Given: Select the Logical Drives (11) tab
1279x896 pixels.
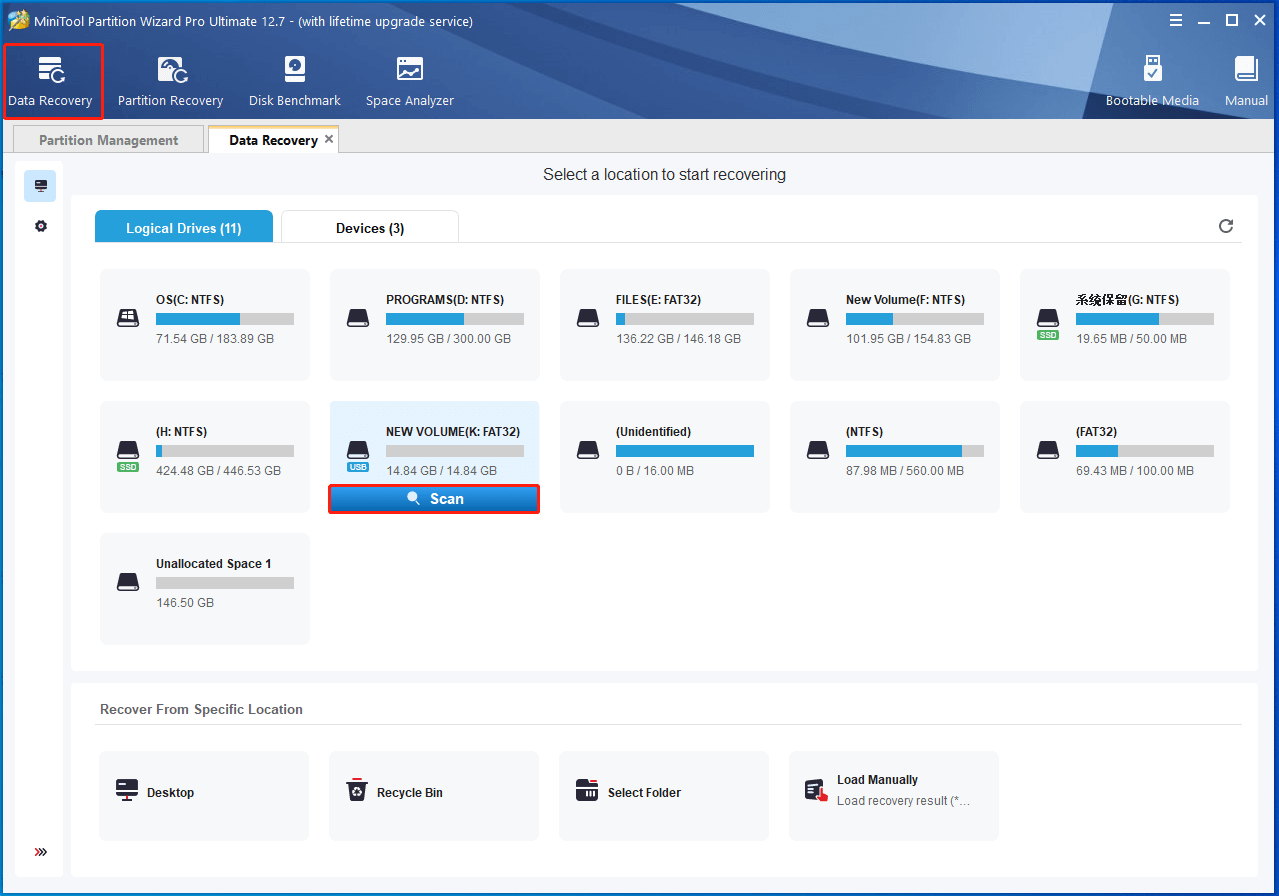Looking at the screenshot, I should 183,228.
